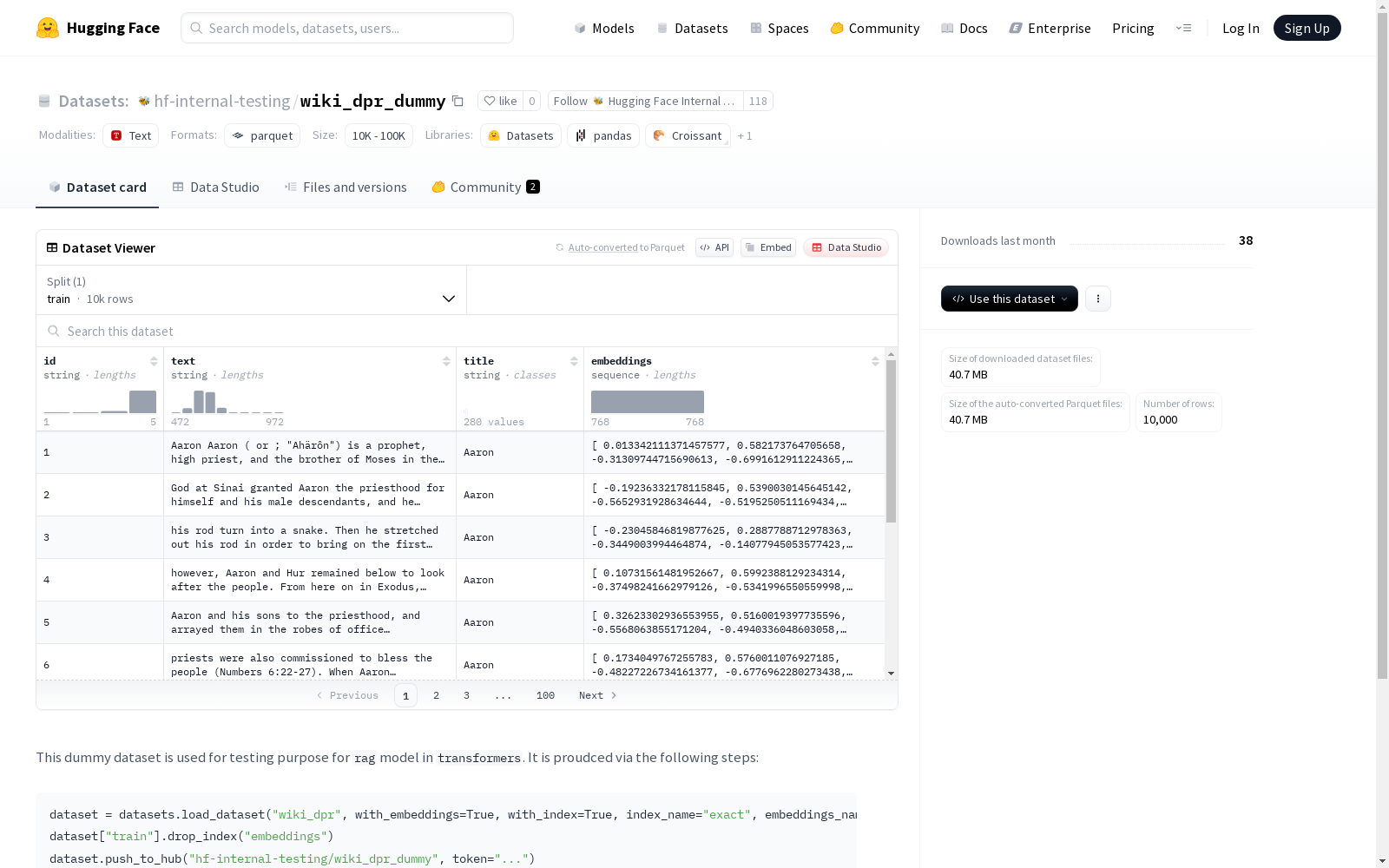Open more options next to Use this dataset
The image size is (1389, 868).
click(x=1098, y=299)
